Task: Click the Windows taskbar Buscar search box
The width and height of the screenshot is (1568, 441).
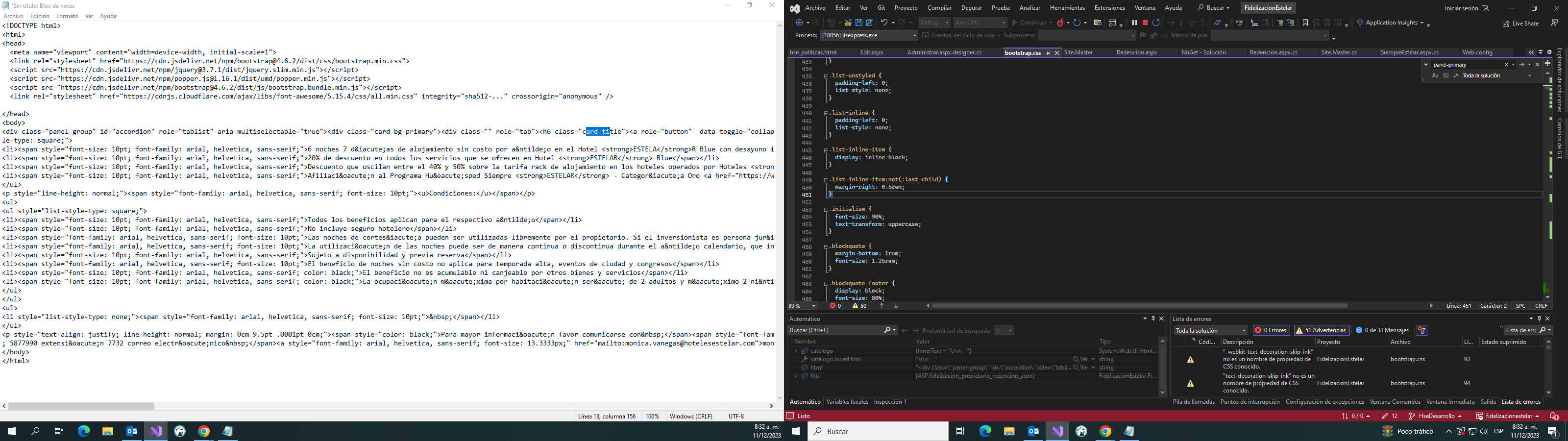Action: tap(878, 431)
